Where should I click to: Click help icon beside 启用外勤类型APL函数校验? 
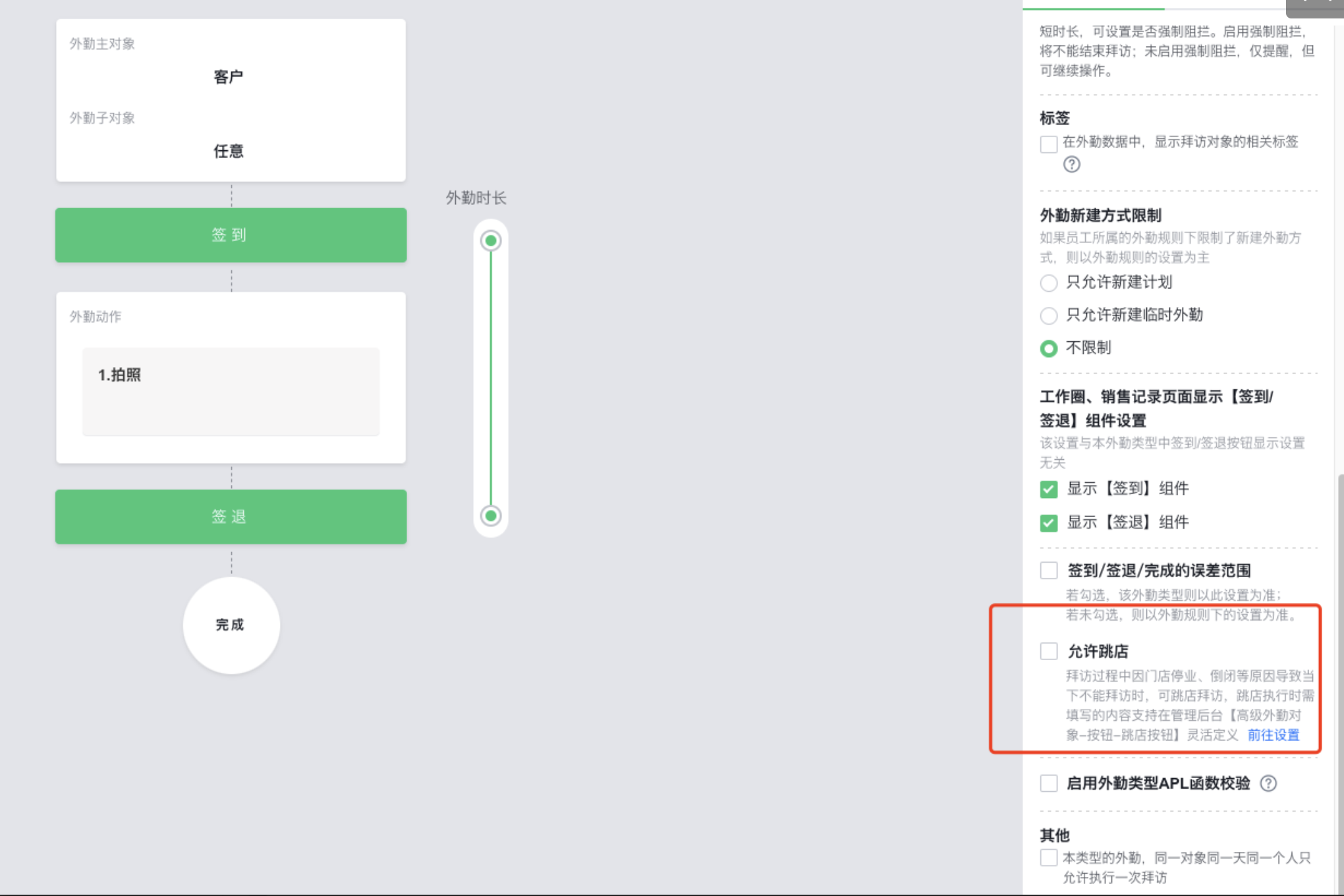point(1268,783)
